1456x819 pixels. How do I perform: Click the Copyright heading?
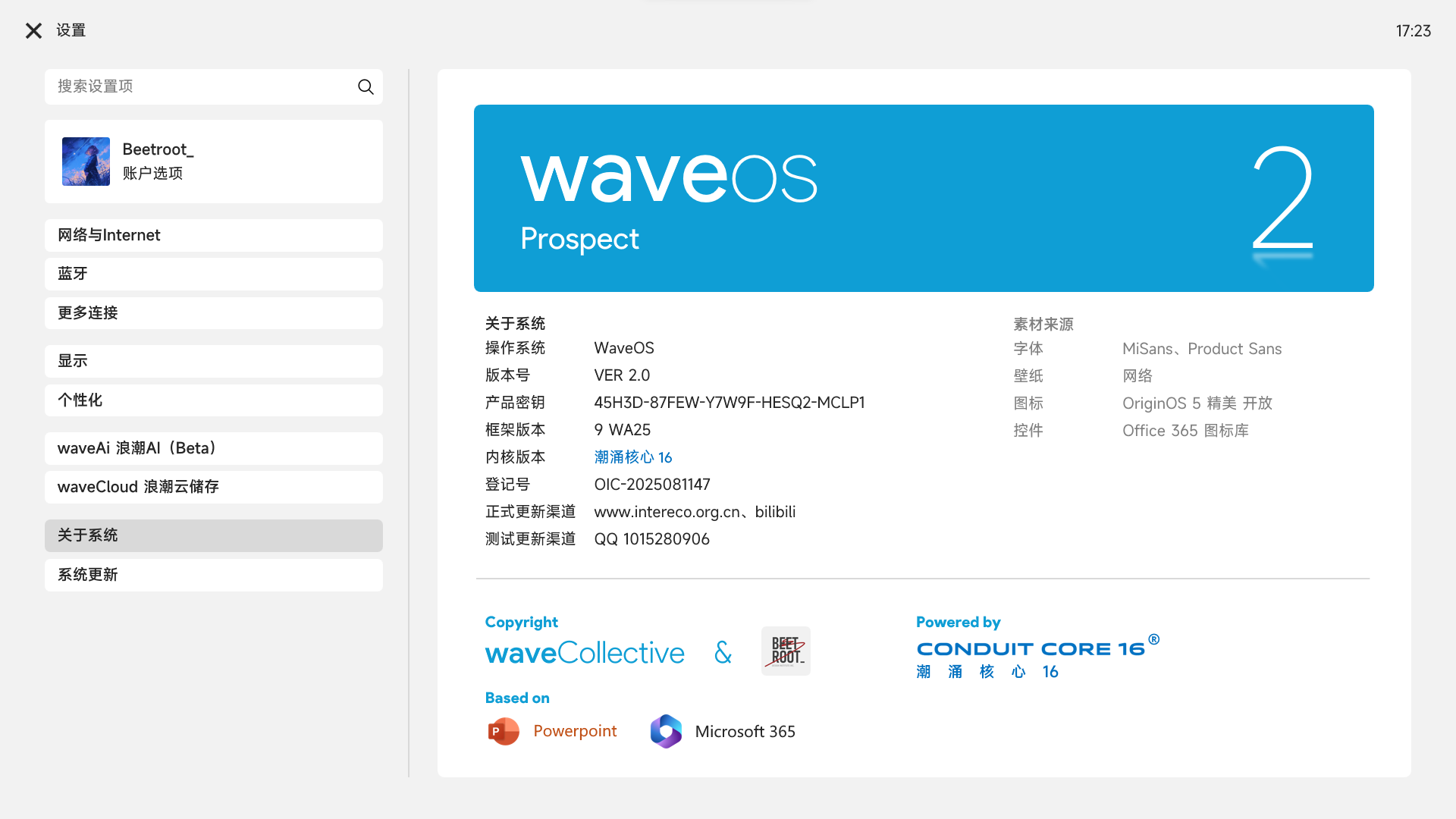[x=522, y=622]
